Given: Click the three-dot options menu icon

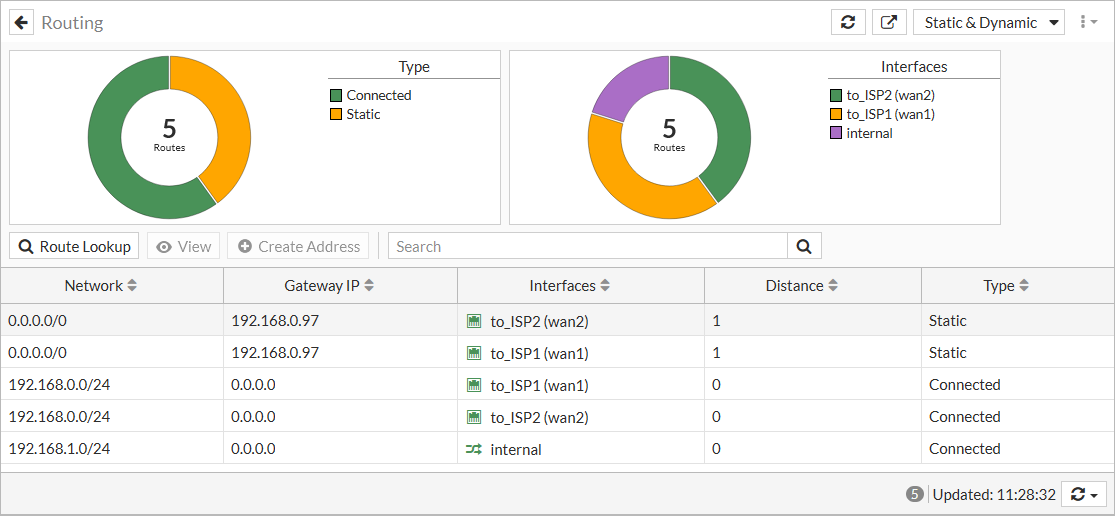Looking at the screenshot, I should tap(1088, 22).
